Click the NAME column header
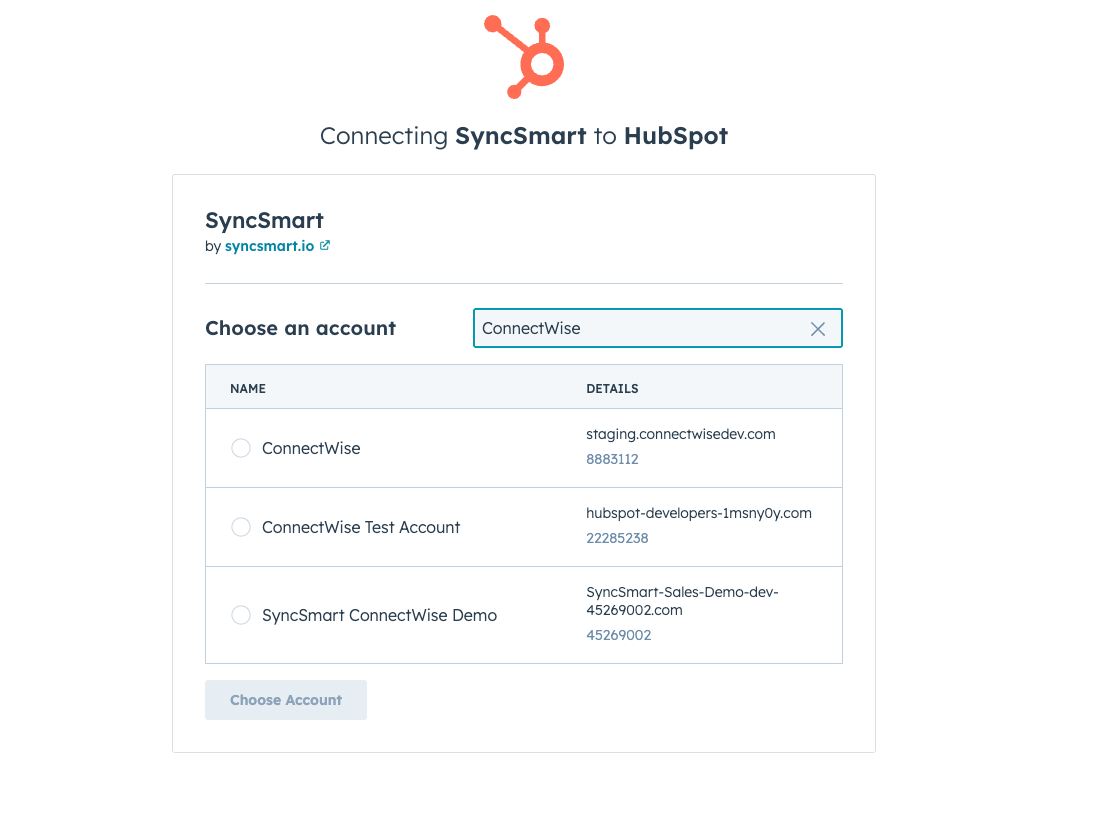The height and width of the screenshot is (813, 1100). [248, 388]
